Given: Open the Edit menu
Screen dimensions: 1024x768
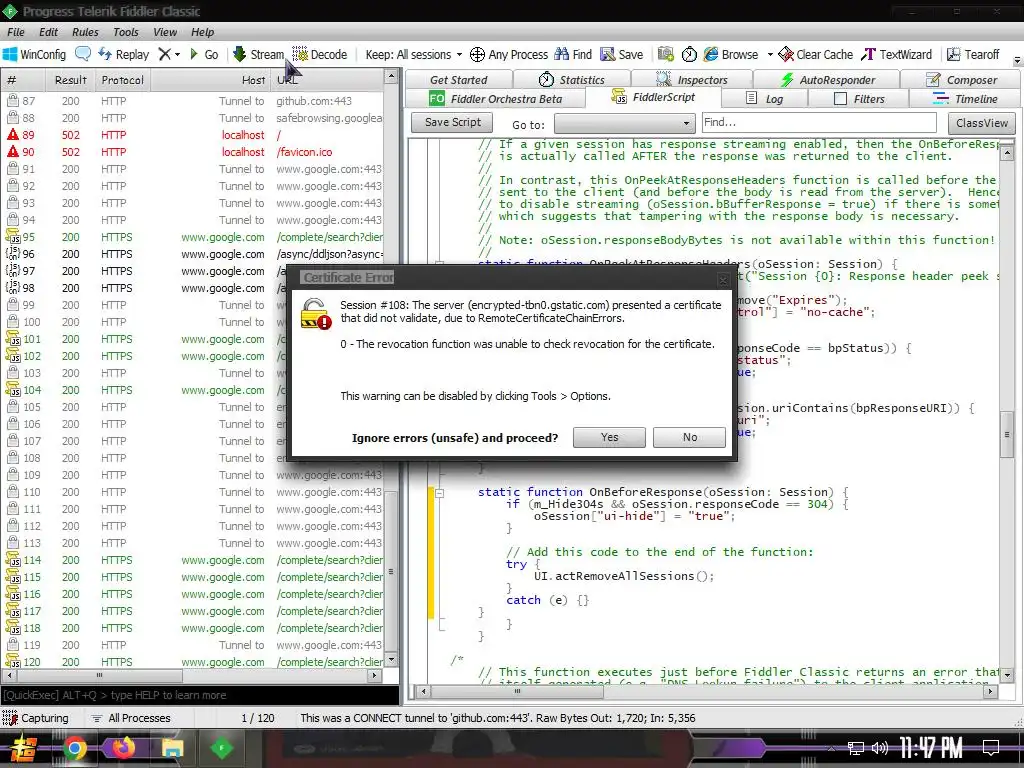Looking at the screenshot, I should pyautogui.click(x=48, y=32).
